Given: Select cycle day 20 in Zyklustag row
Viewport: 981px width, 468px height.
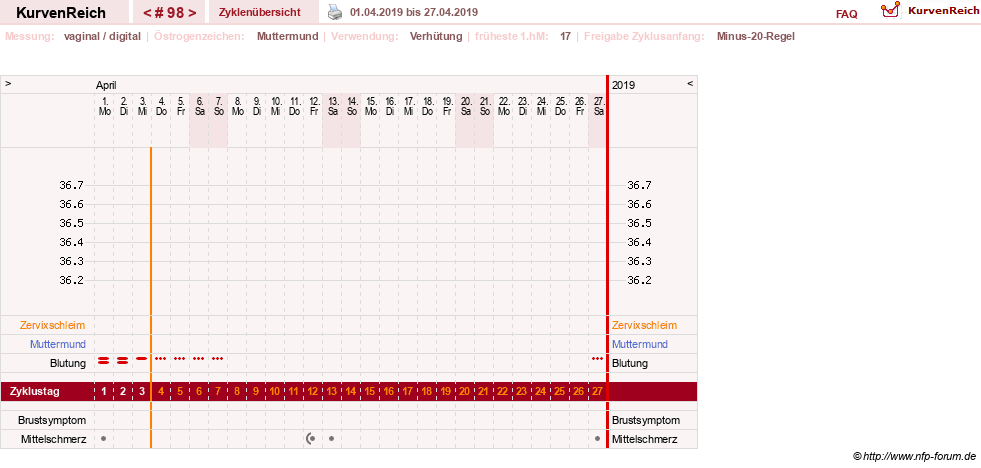Looking at the screenshot, I should click(465, 392).
